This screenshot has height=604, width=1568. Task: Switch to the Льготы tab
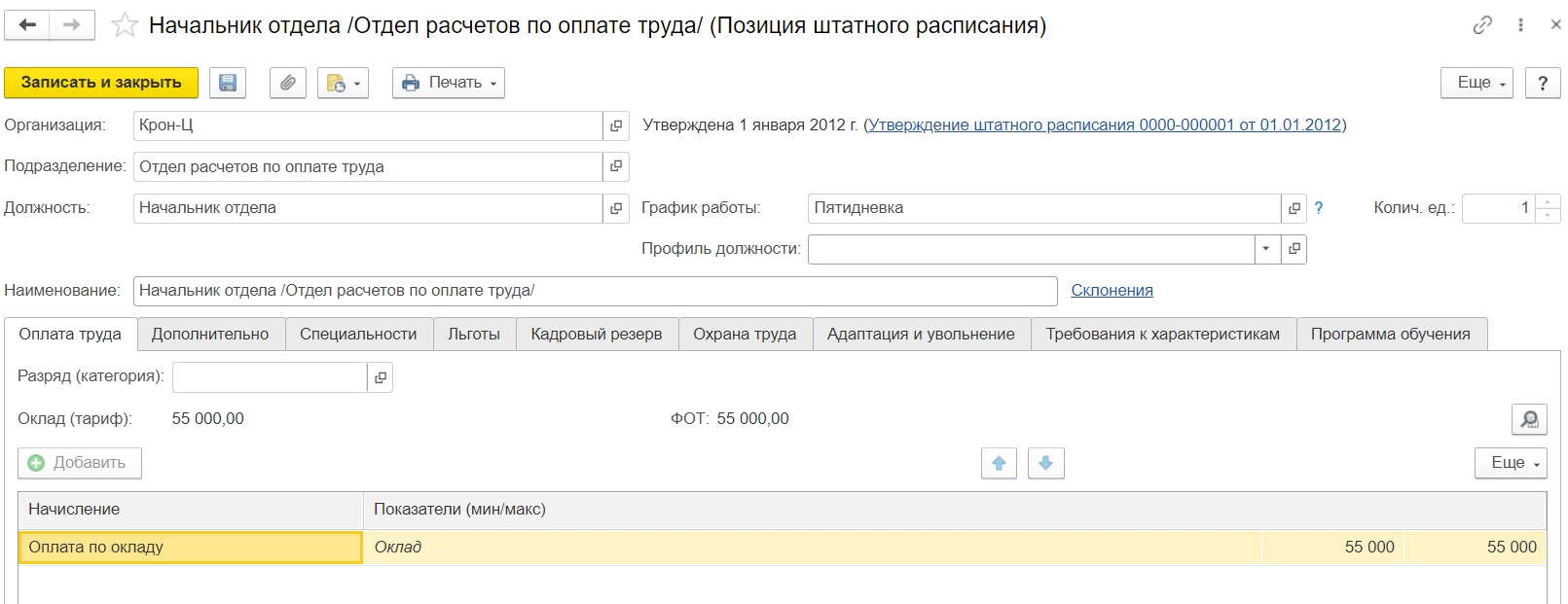click(474, 334)
